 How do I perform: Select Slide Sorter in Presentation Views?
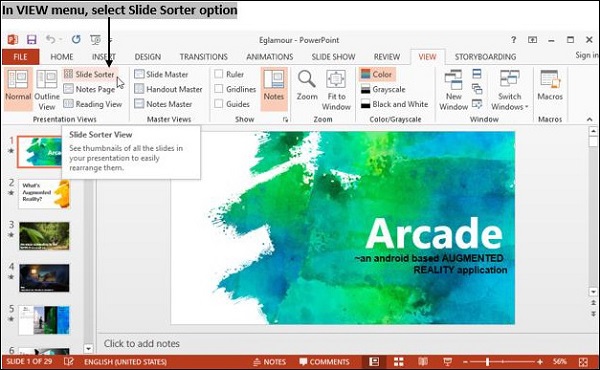90,74
